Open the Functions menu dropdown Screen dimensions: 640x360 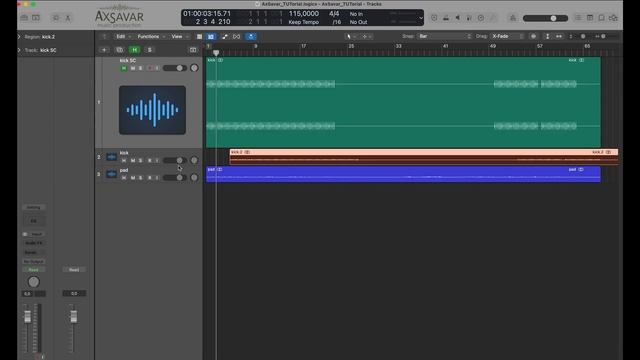click(151, 36)
